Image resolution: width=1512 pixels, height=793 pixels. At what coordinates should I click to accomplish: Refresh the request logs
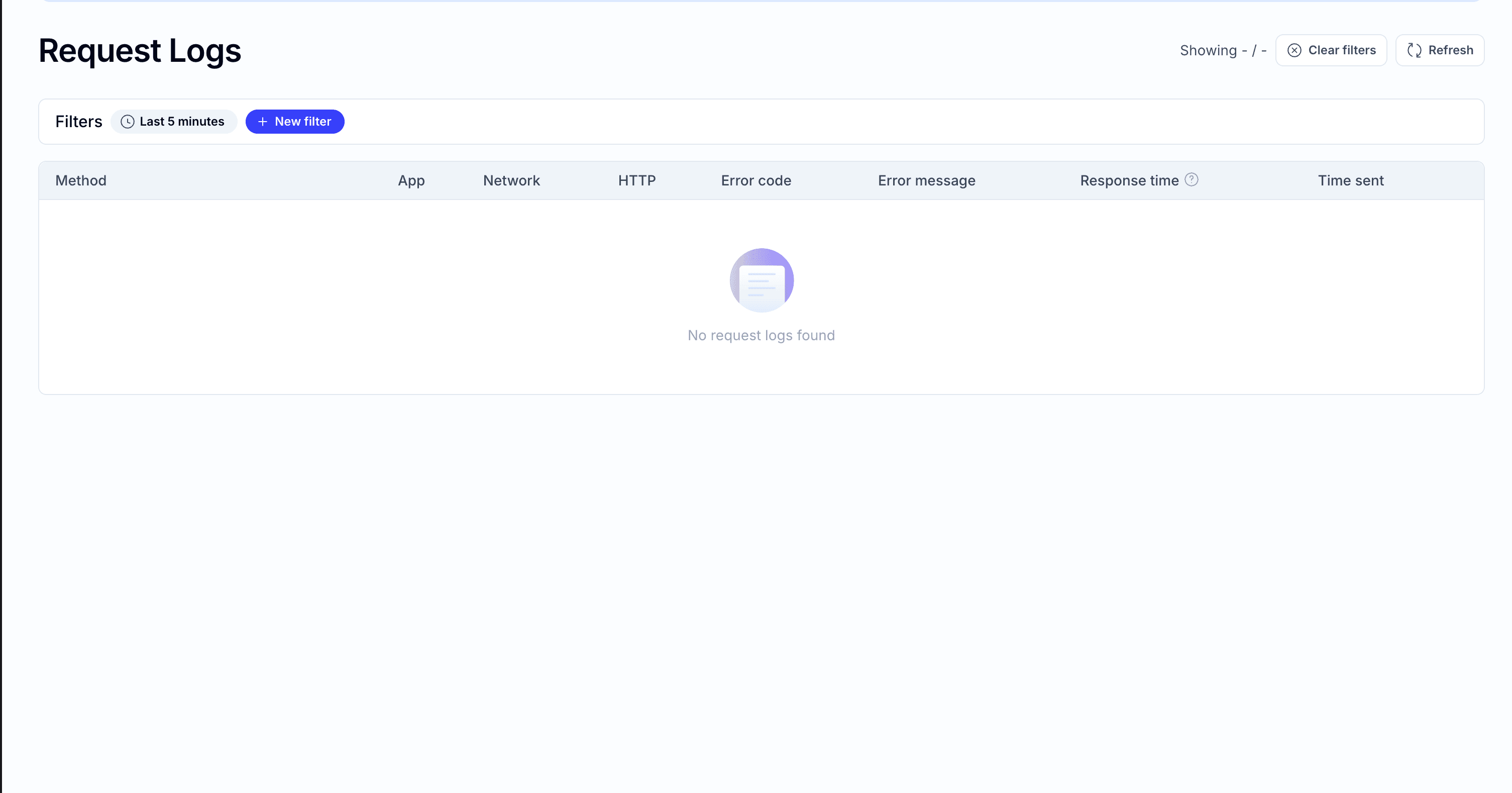1439,51
